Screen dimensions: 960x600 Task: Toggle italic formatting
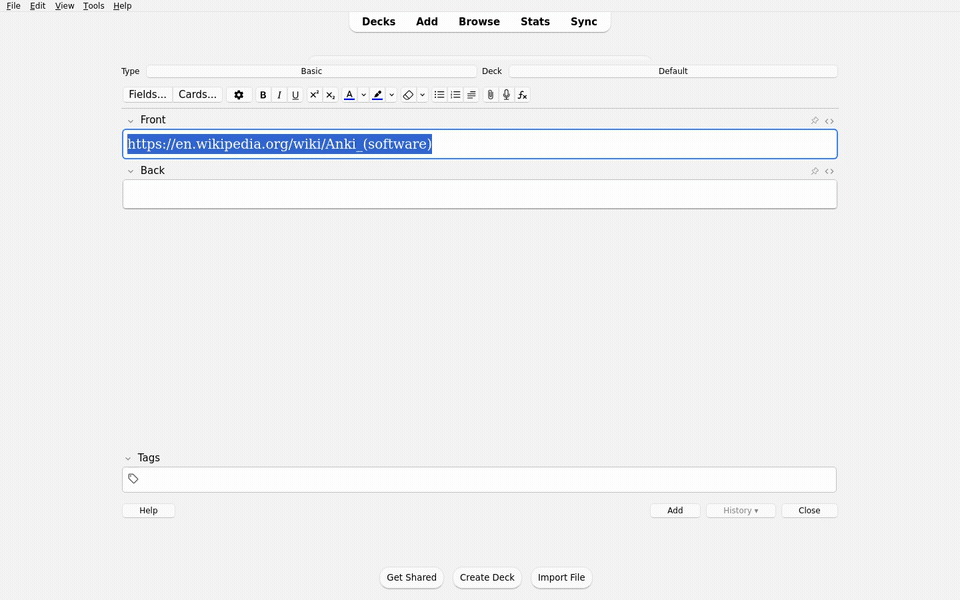point(279,95)
